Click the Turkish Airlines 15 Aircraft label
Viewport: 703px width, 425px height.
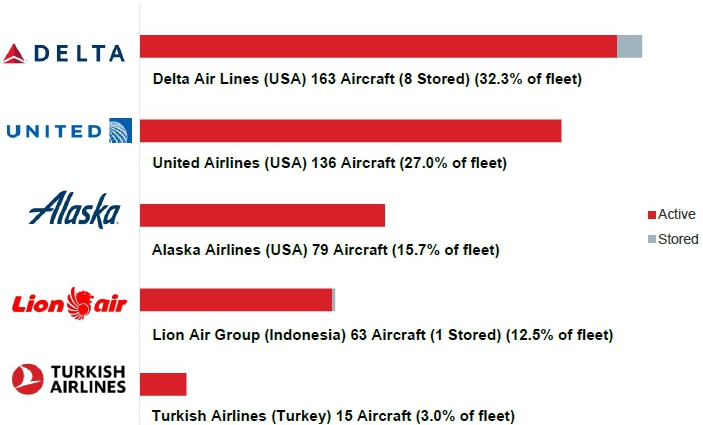(x=332, y=415)
